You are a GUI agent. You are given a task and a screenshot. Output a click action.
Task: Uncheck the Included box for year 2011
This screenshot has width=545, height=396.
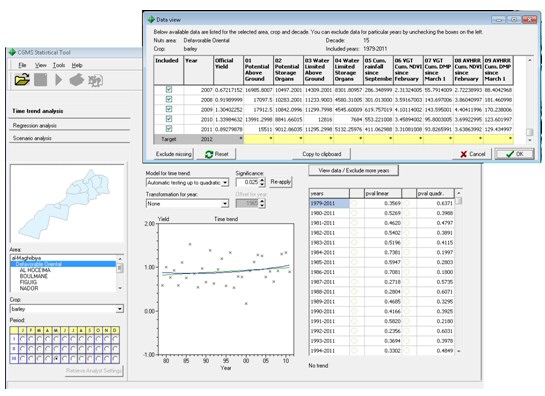169,129
